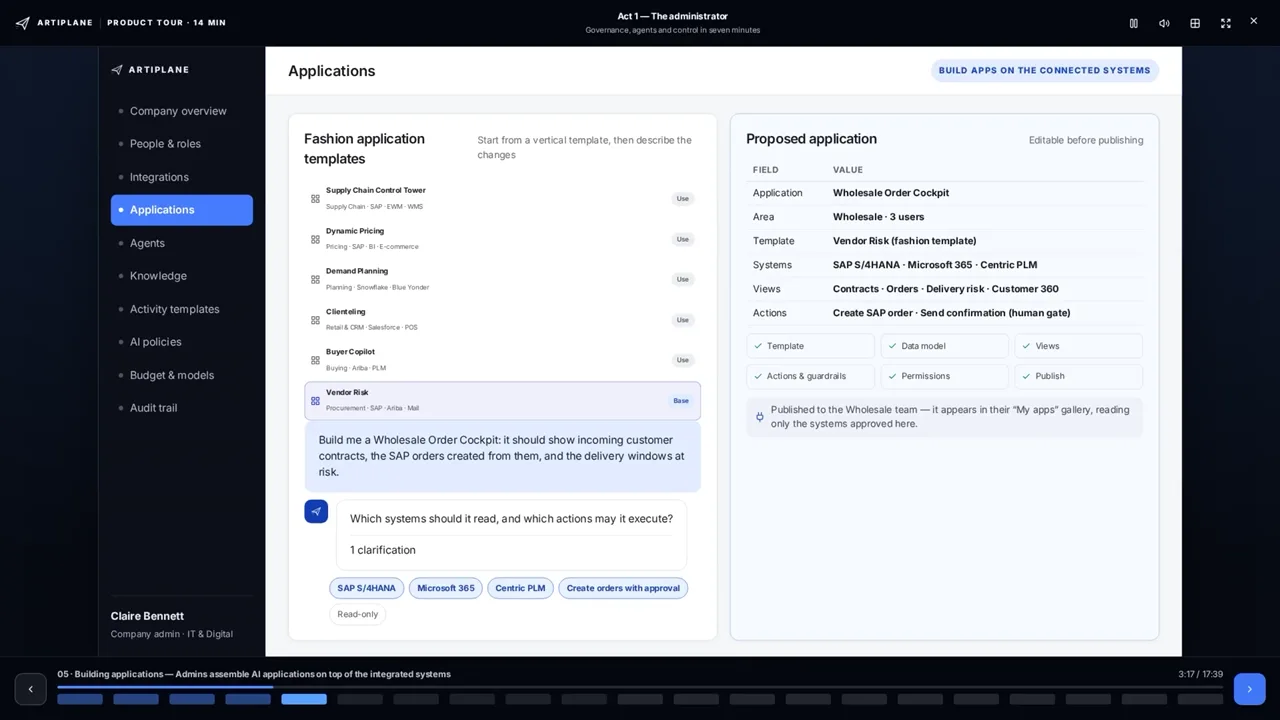The width and height of the screenshot is (1280, 720).
Task: Click Buyer Copilot template icon
Action: [x=315, y=360]
